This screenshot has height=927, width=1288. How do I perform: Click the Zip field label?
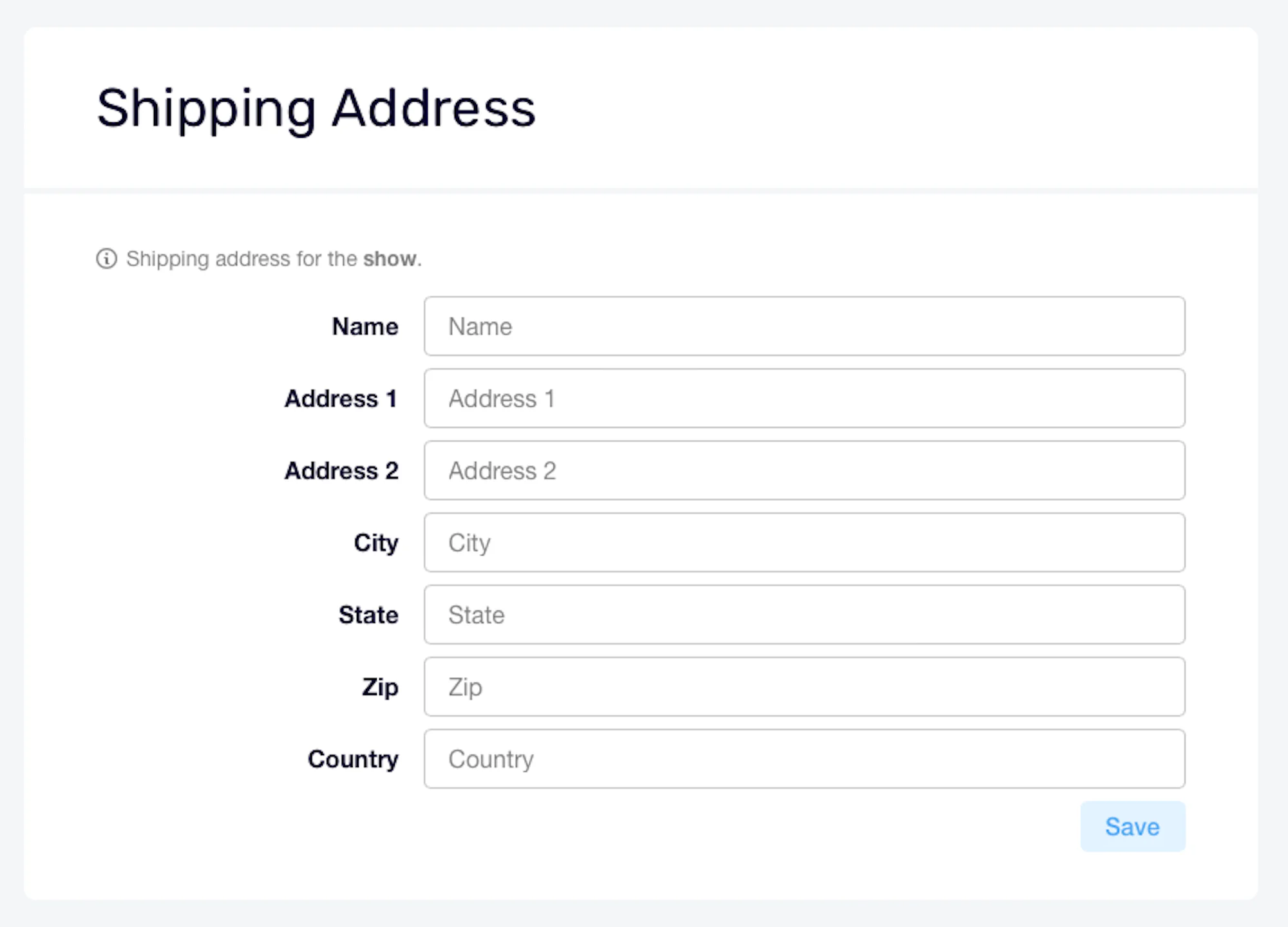click(380, 688)
